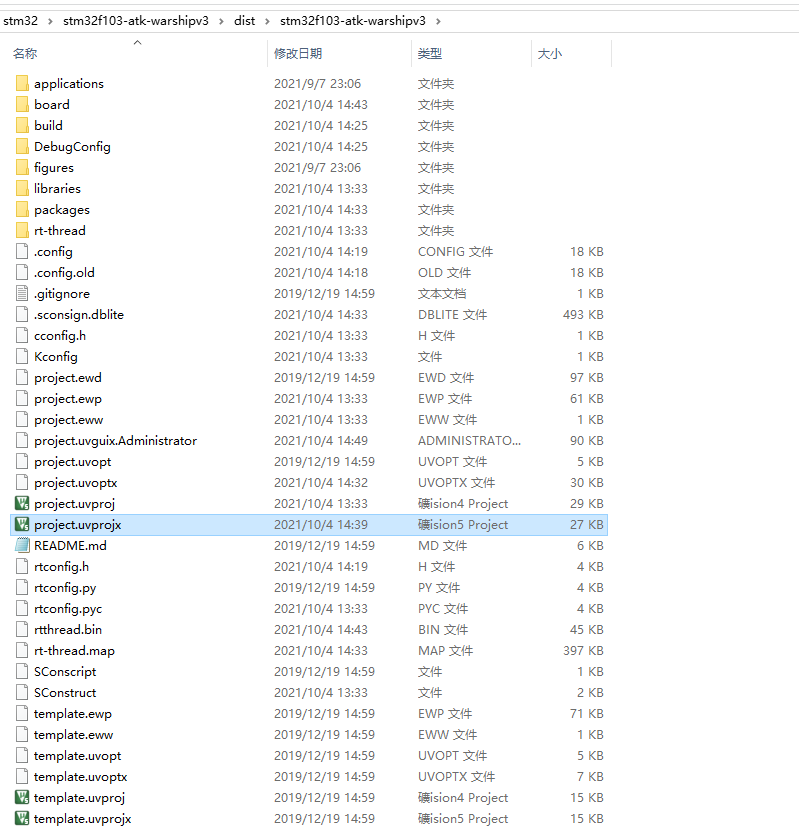Go to stm32 in the breadcrumb
Image resolution: width=799 pixels, height=839 pixels.
tap(20, 21)
